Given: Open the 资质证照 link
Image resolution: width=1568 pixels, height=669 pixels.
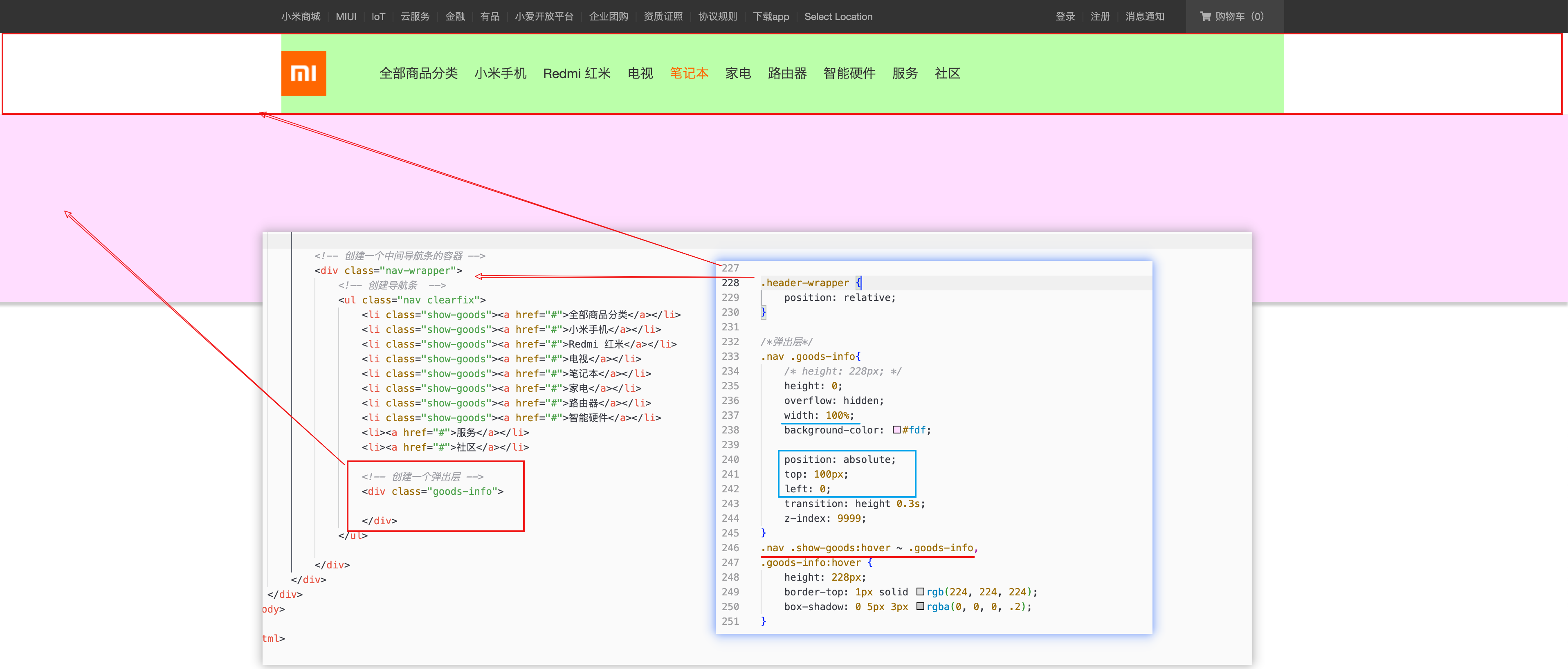Looking at the screenshot, I should click(663, 16).
